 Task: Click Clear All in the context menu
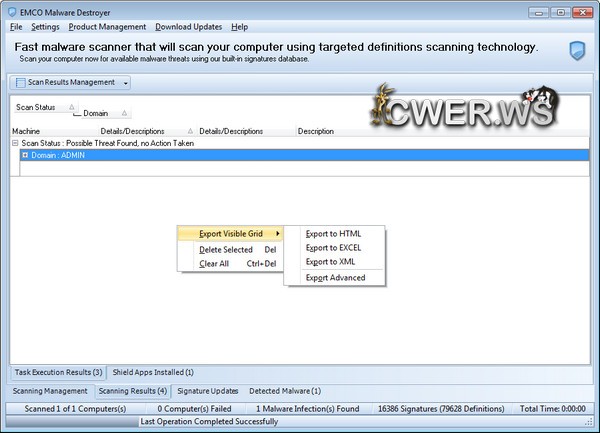click(214, 264)
